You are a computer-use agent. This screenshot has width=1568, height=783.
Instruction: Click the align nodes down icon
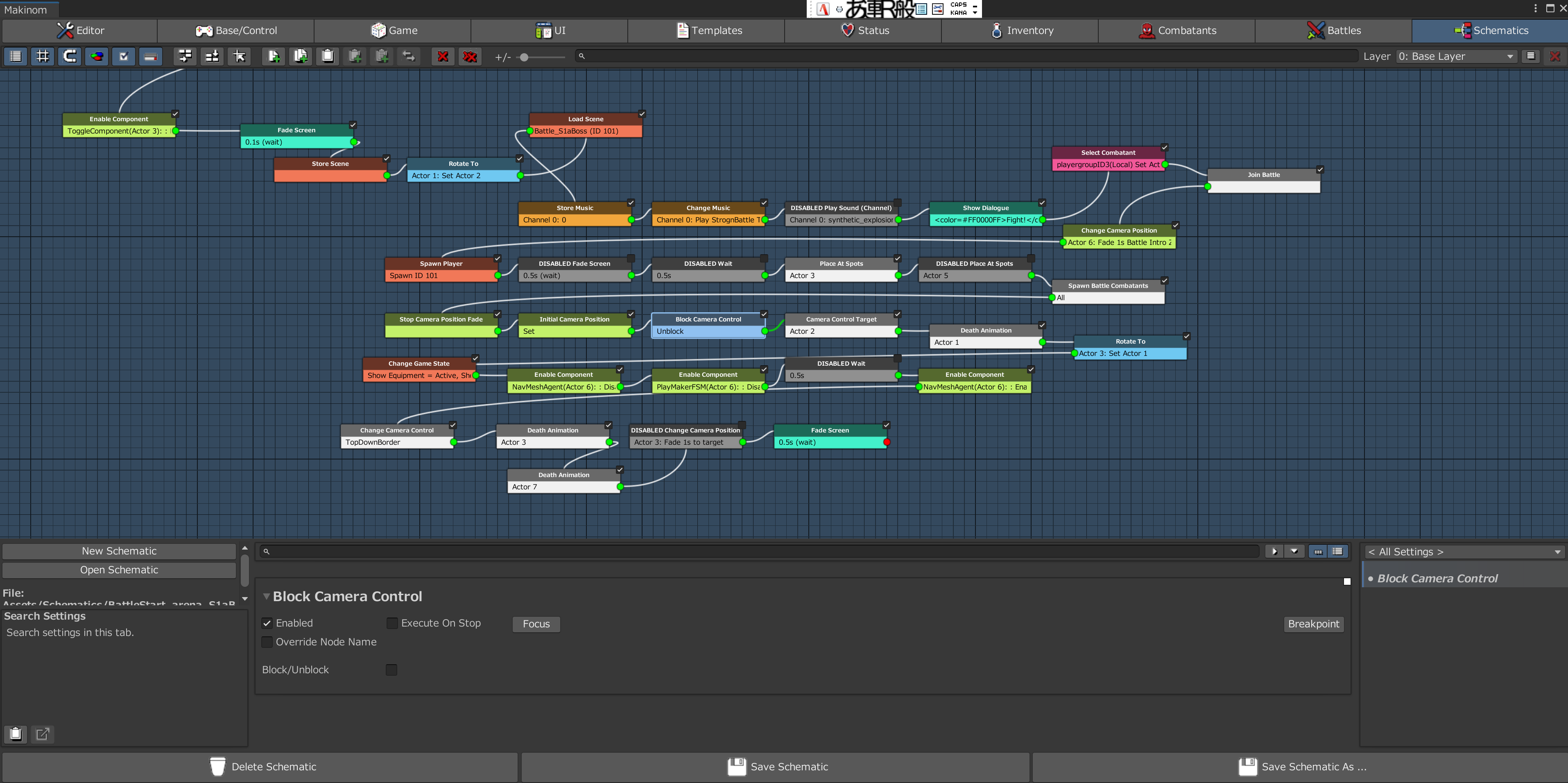tap(212, 57)
